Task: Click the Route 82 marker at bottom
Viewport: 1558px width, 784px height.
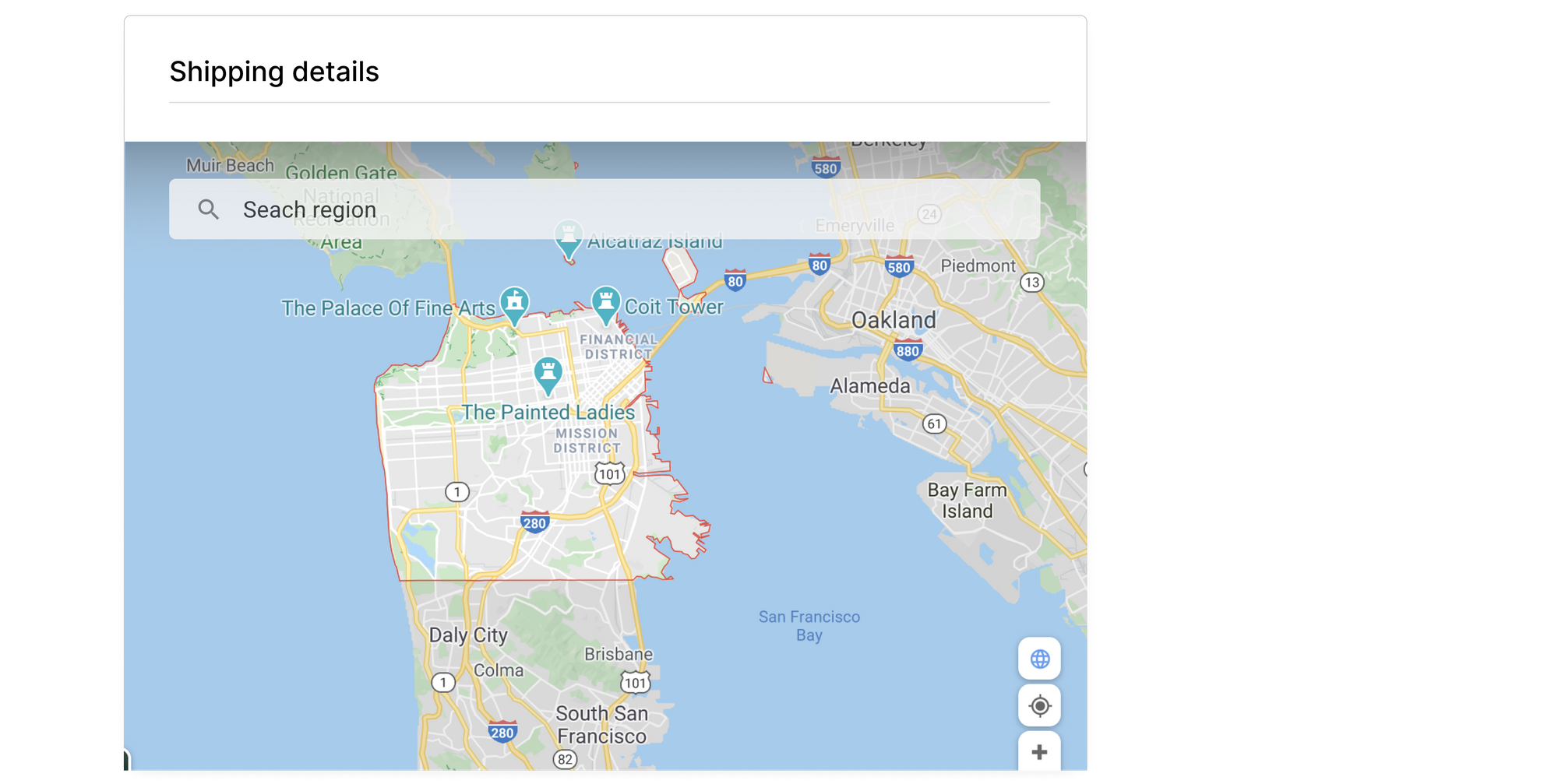Action: 565,759
